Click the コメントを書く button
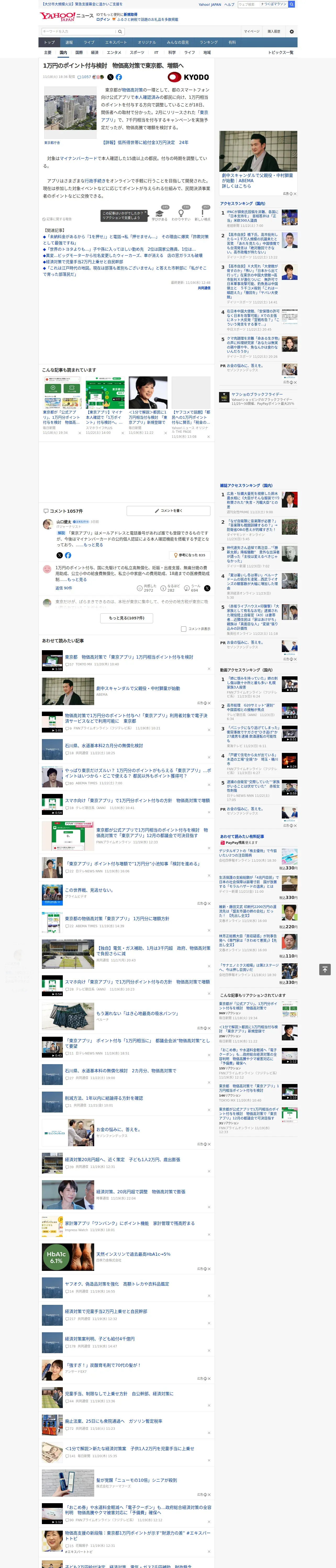Viewport: 336px width, 1568px height. pos(168,511)
